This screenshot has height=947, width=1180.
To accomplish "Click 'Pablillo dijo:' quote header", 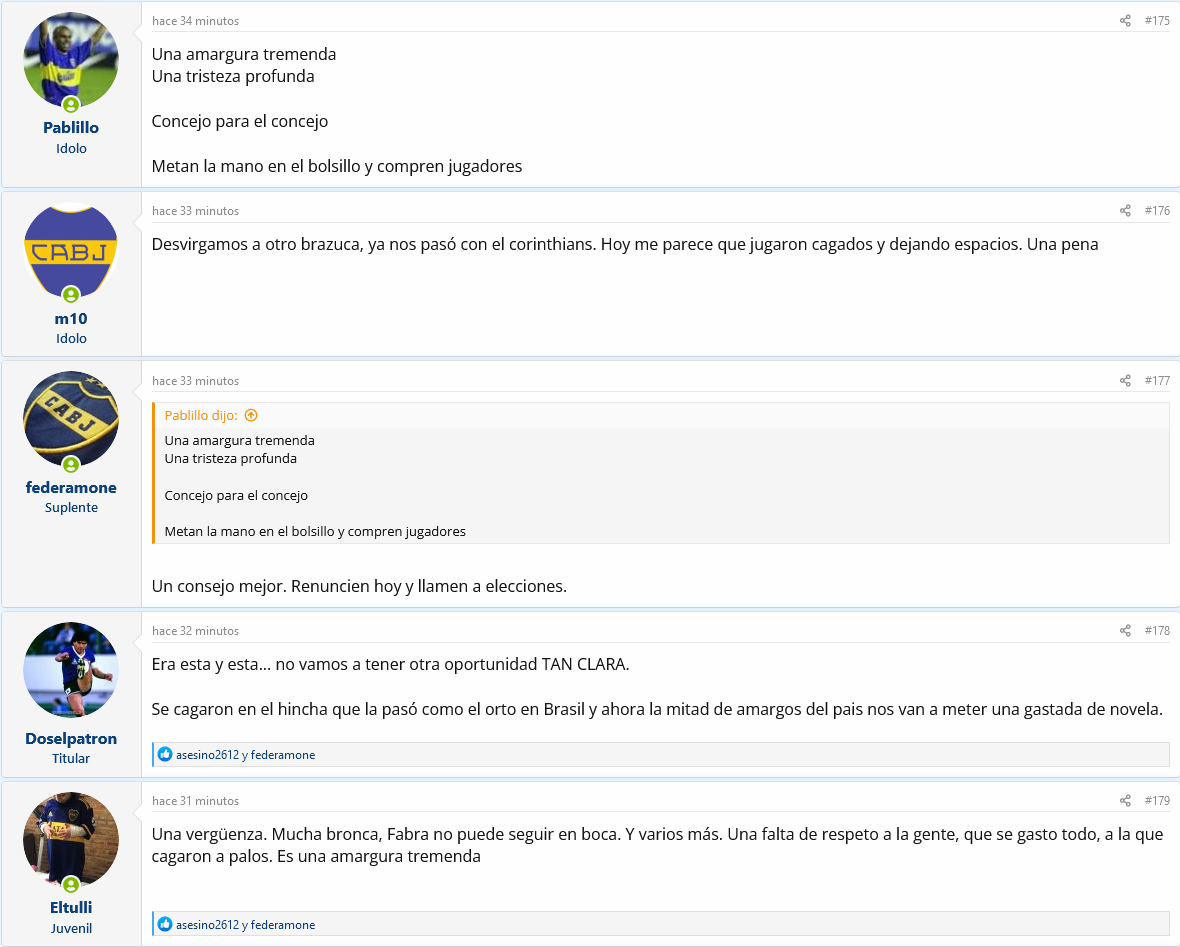I will pos(201,416).
